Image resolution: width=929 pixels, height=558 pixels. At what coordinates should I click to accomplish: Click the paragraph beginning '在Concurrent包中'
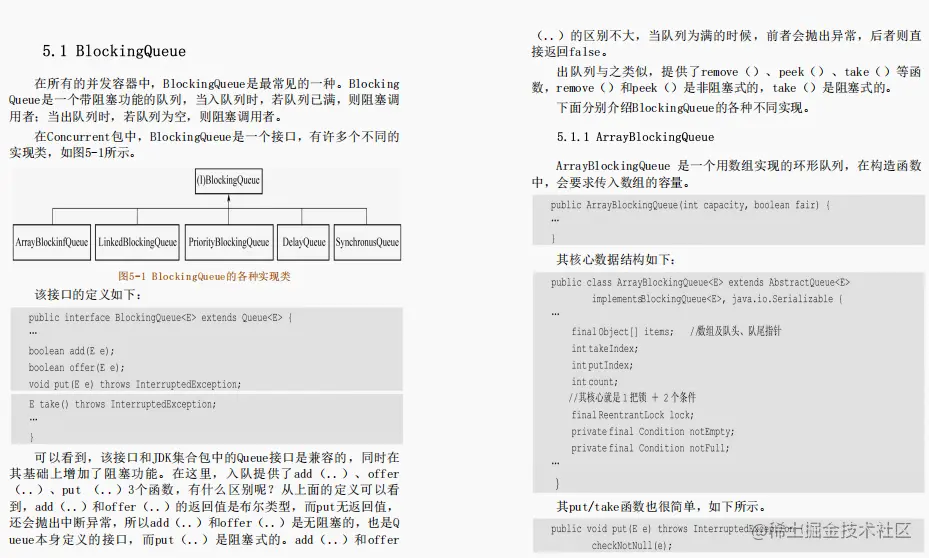click(x=204, y=145)
